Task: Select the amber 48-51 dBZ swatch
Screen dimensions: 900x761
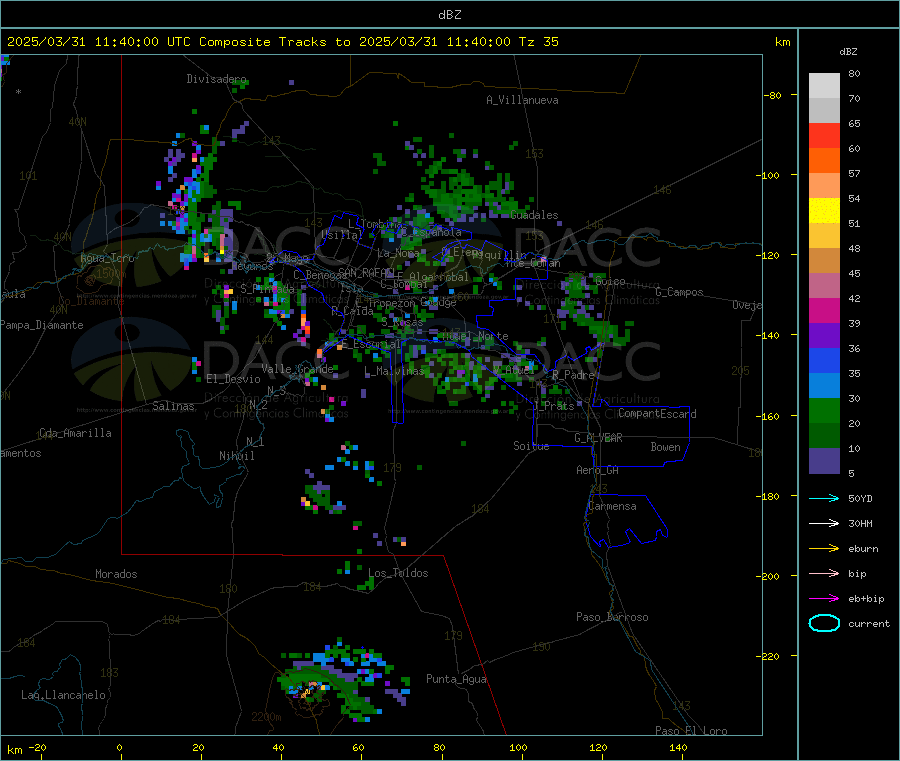Action: [x=824, y=236]
